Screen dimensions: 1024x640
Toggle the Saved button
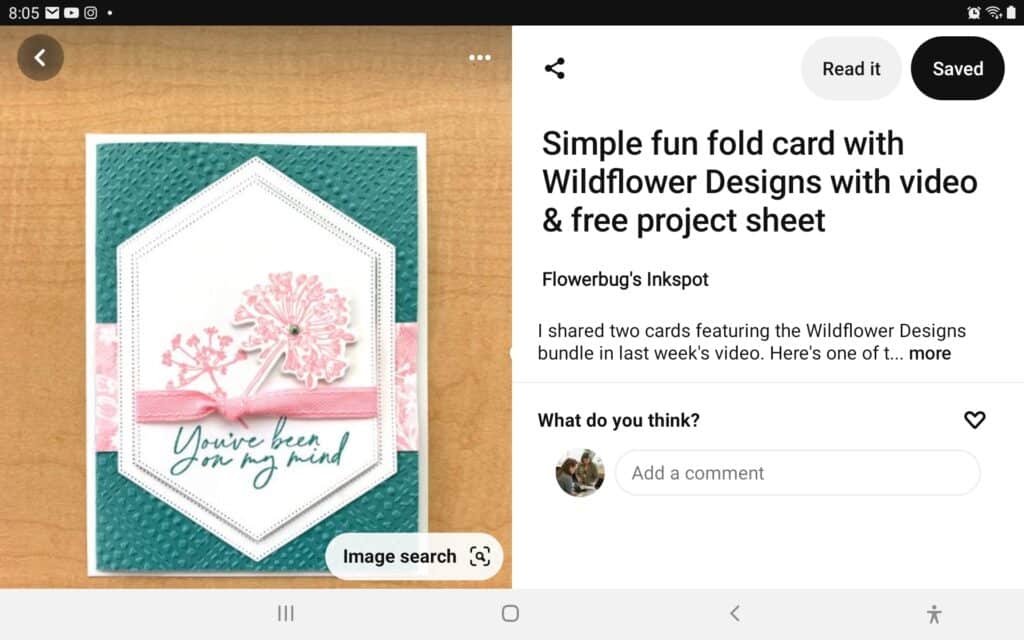[x=957, y=69]
